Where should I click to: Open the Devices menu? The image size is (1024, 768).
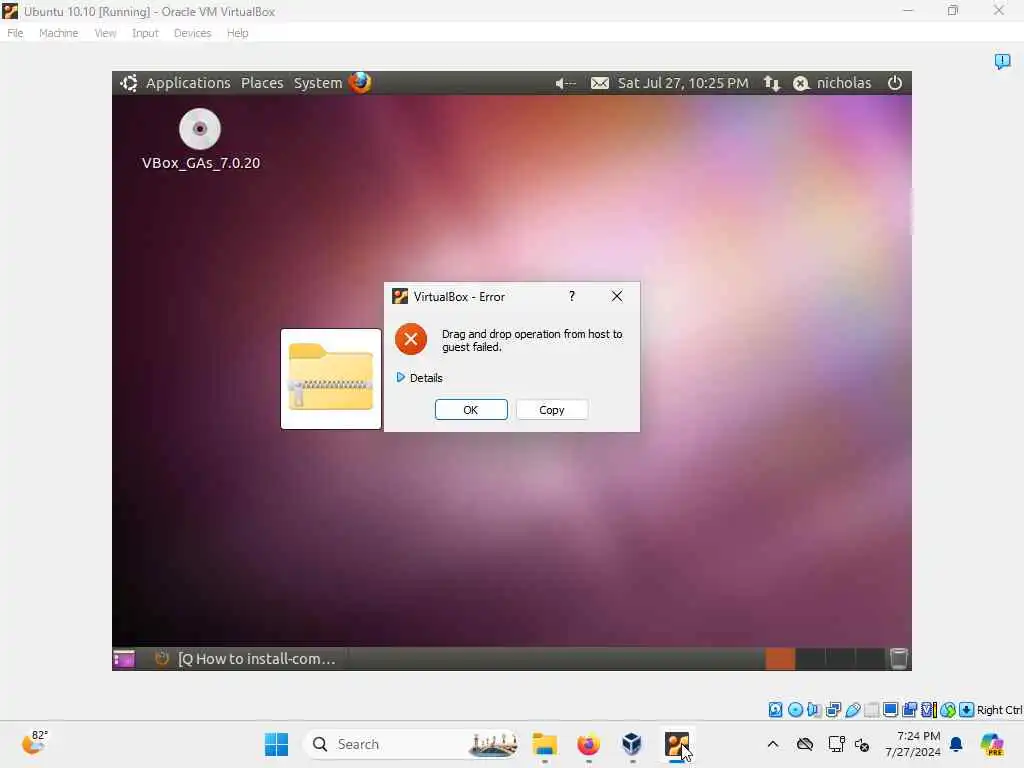click(x=193, y=33)
